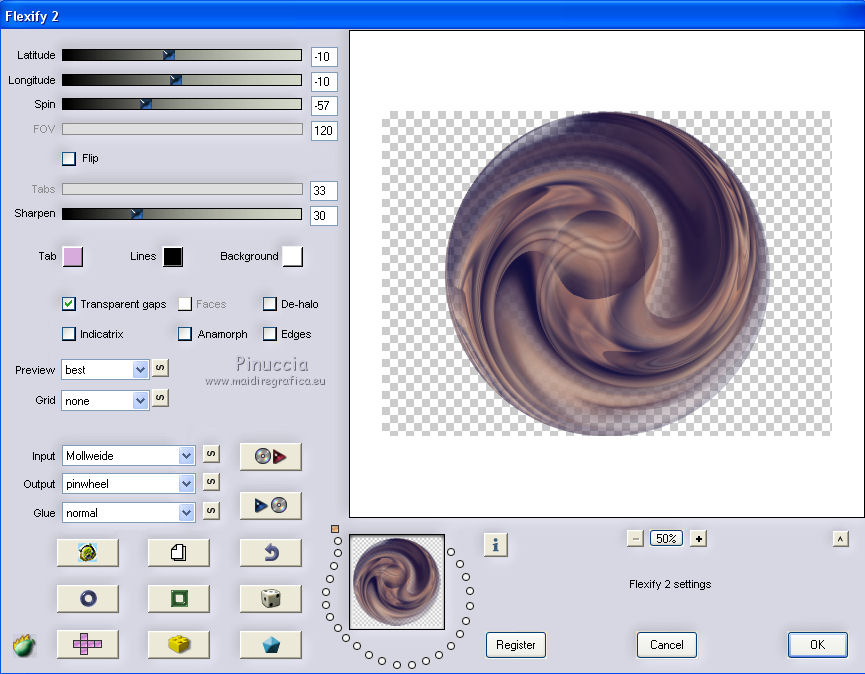Click the dice randomize button

(x=270, y=598)
